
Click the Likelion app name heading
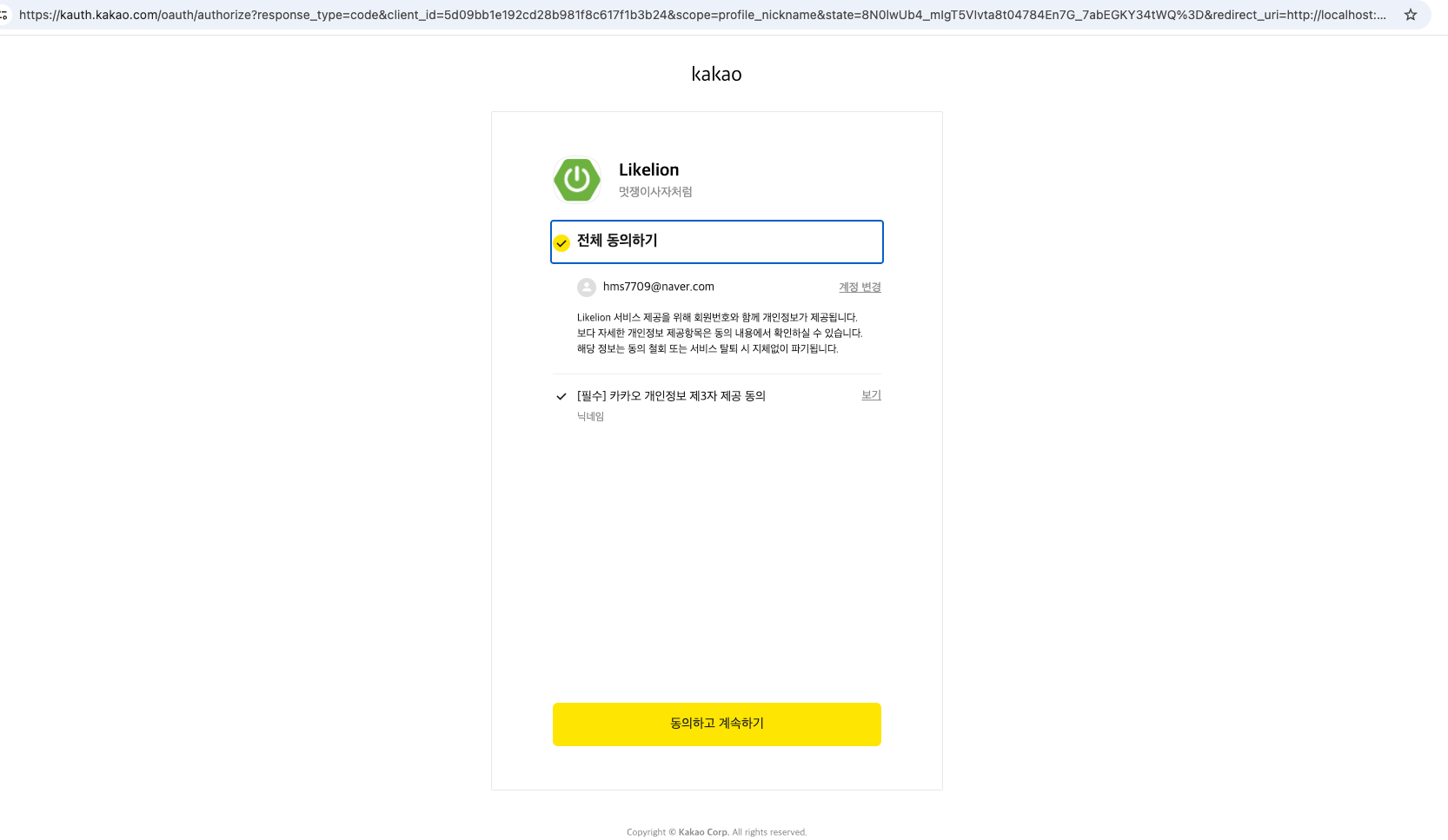click(648, 169)
